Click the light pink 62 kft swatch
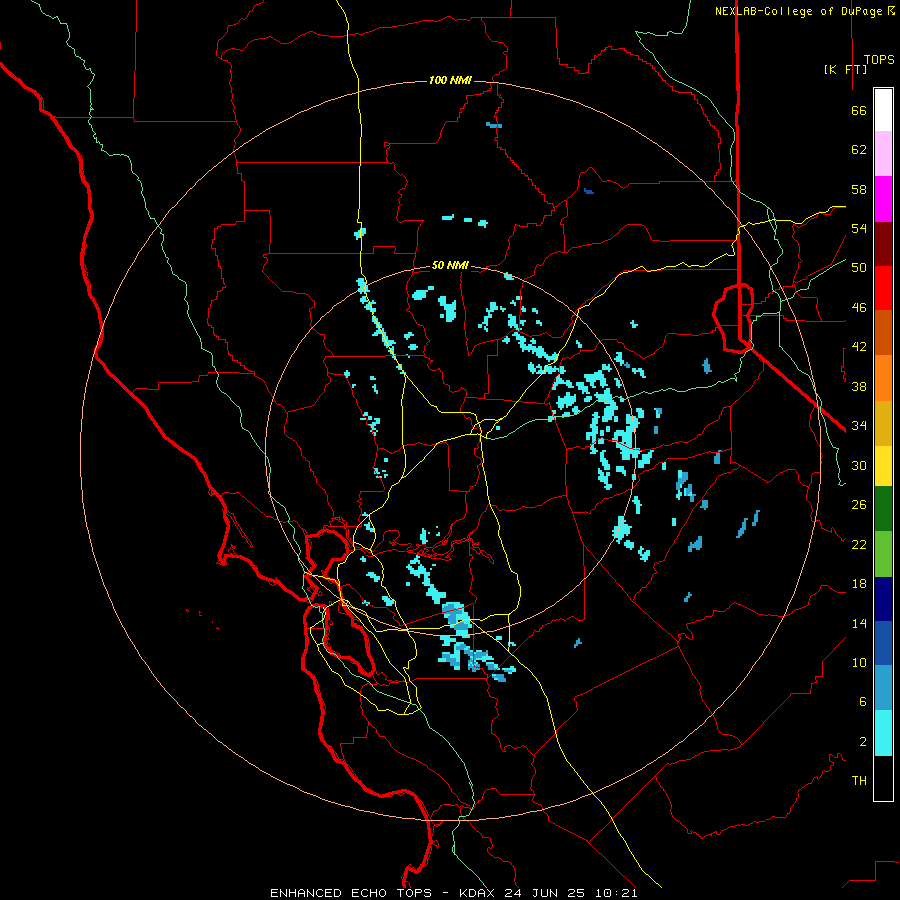 tap(883, 153)
